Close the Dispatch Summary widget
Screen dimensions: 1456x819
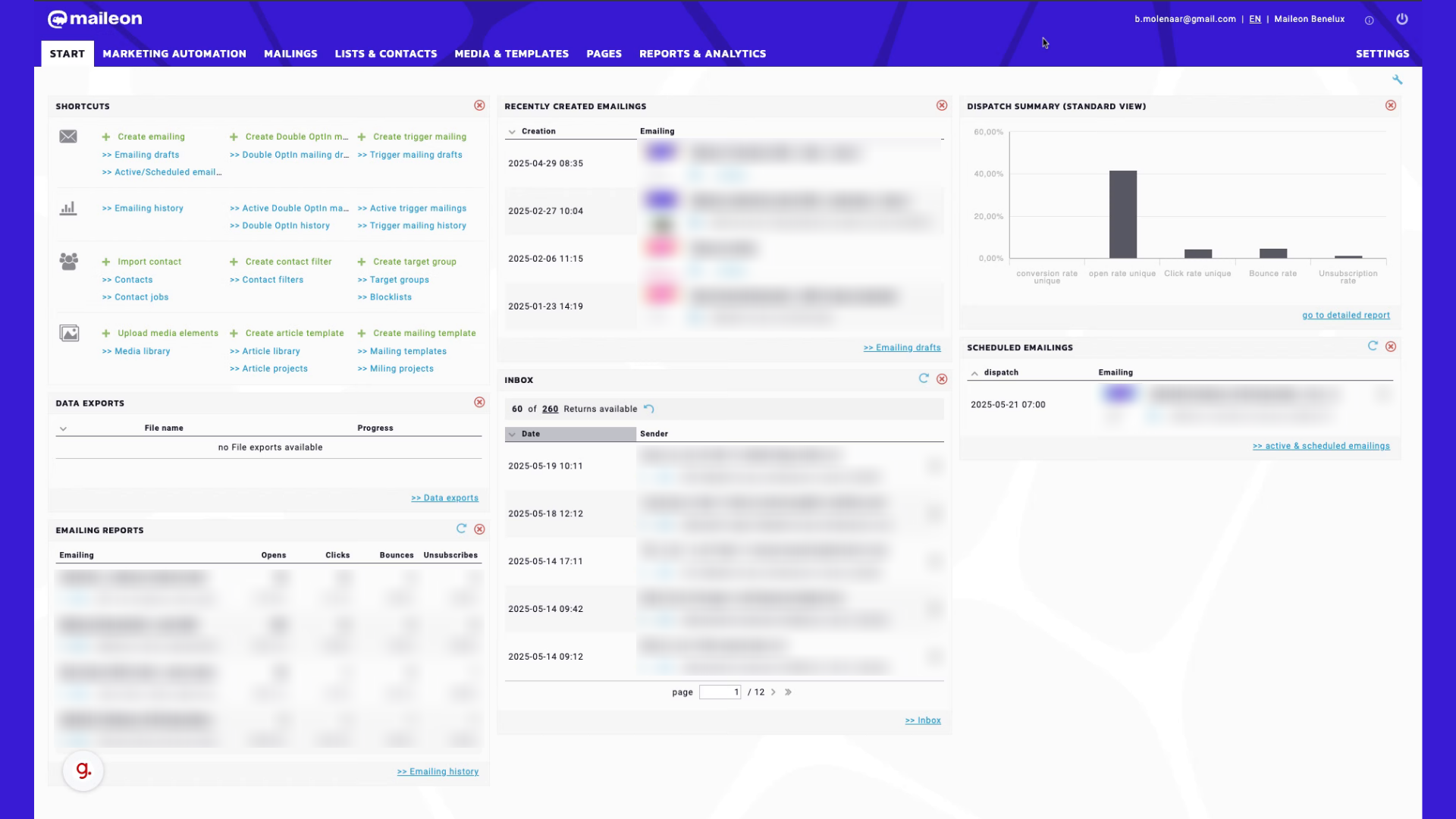click(1390, 105)
